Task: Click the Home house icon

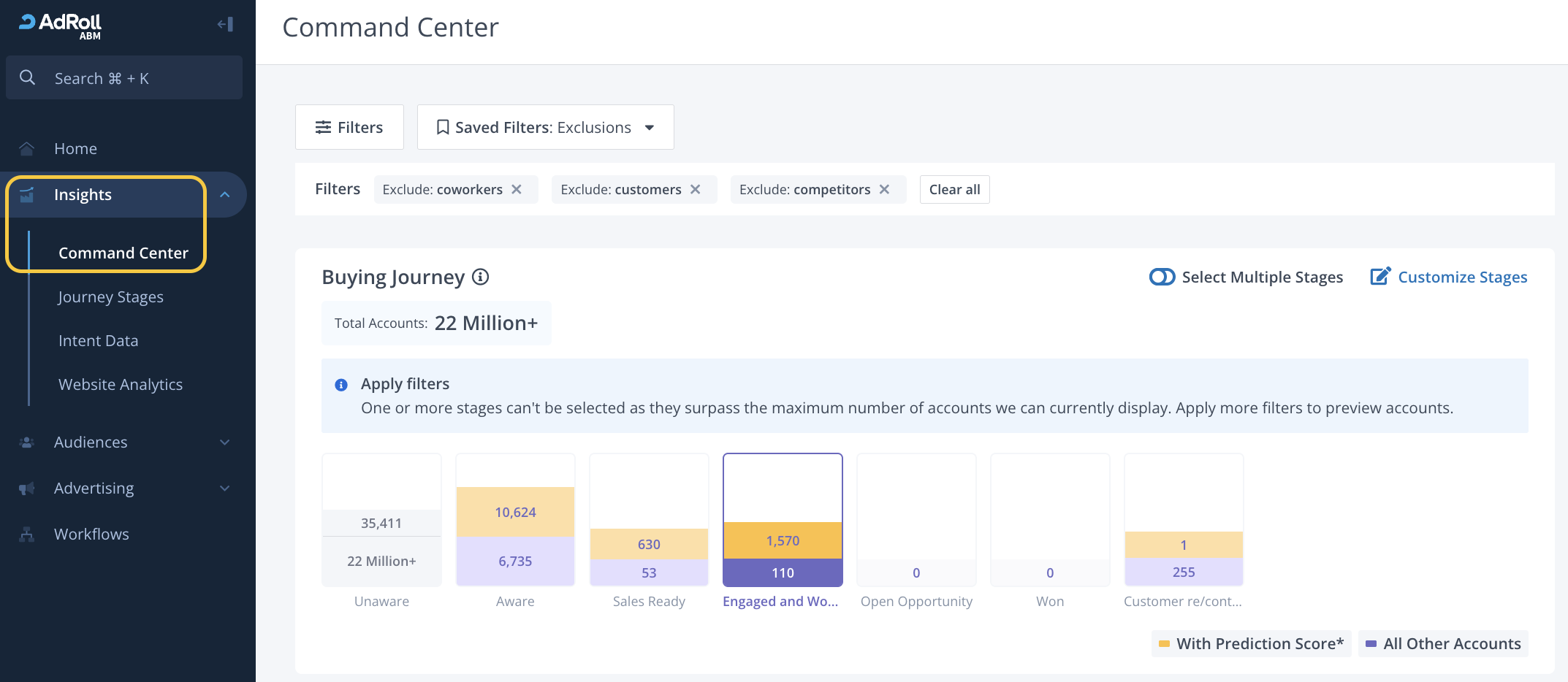Action: pos(27,149)
